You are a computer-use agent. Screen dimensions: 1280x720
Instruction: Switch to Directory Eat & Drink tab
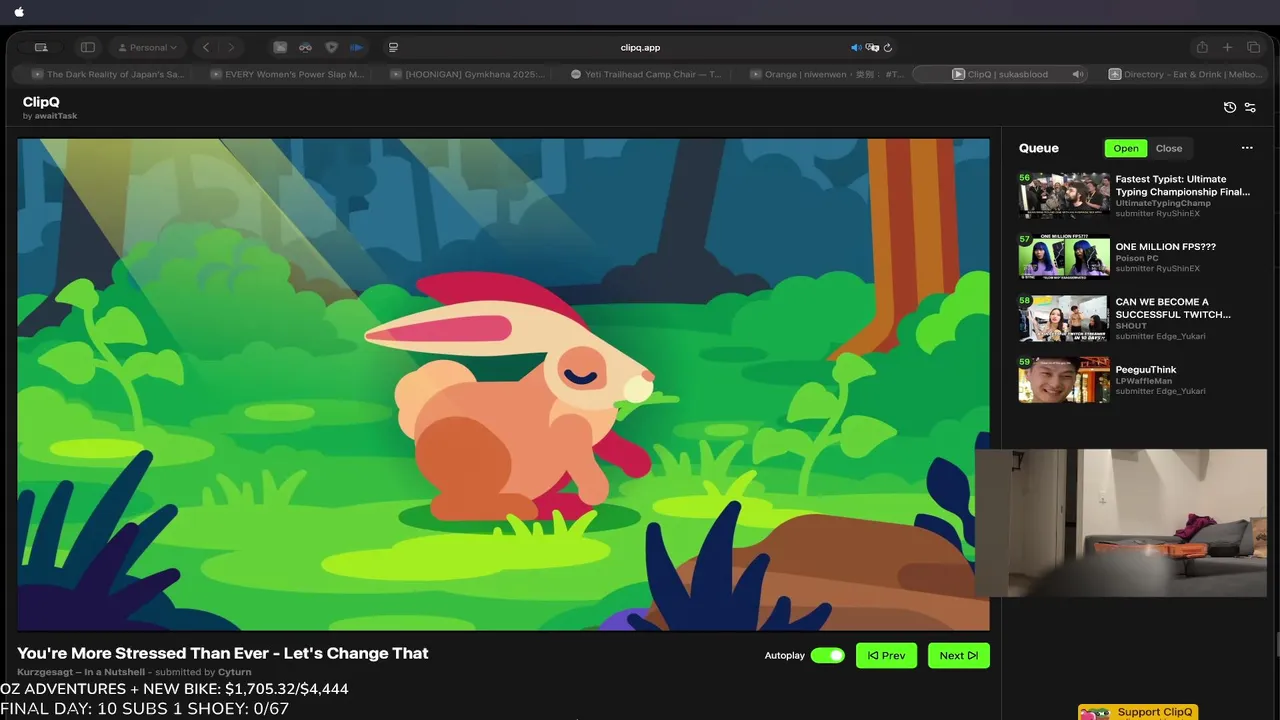(1186, 74)
